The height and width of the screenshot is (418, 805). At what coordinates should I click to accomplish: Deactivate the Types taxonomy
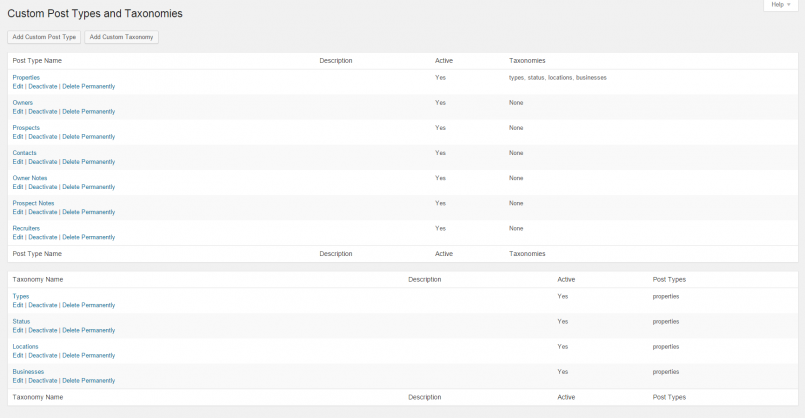43,305
